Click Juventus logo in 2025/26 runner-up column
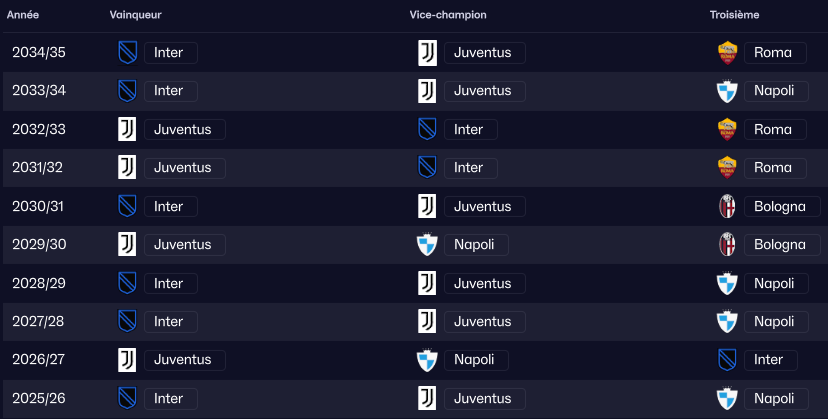 (x=427, y=398)
